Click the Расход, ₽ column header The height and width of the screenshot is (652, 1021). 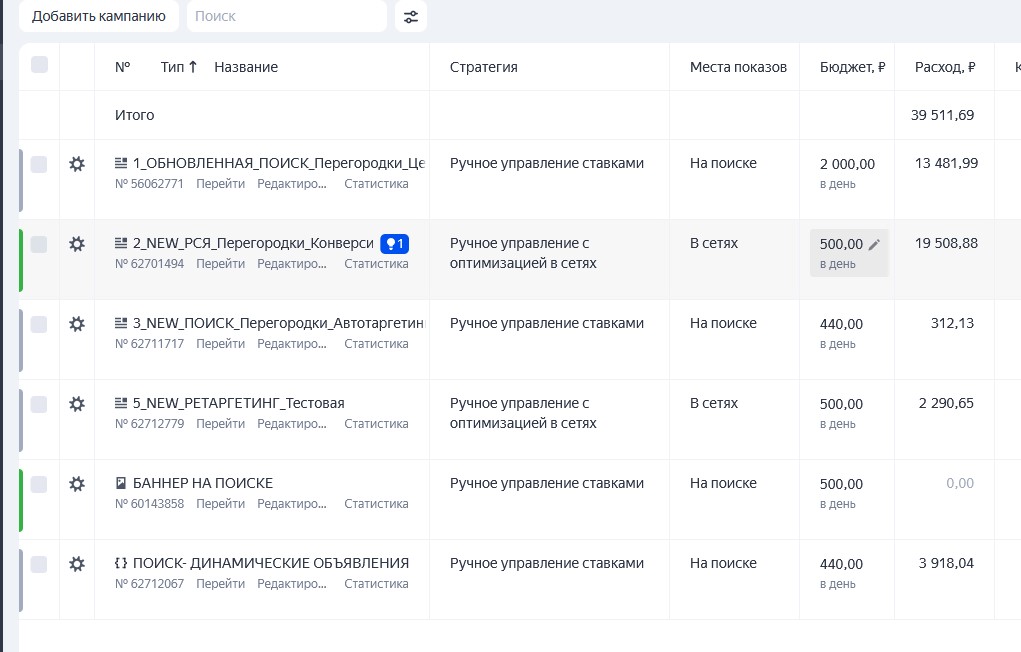coord(945,67)
